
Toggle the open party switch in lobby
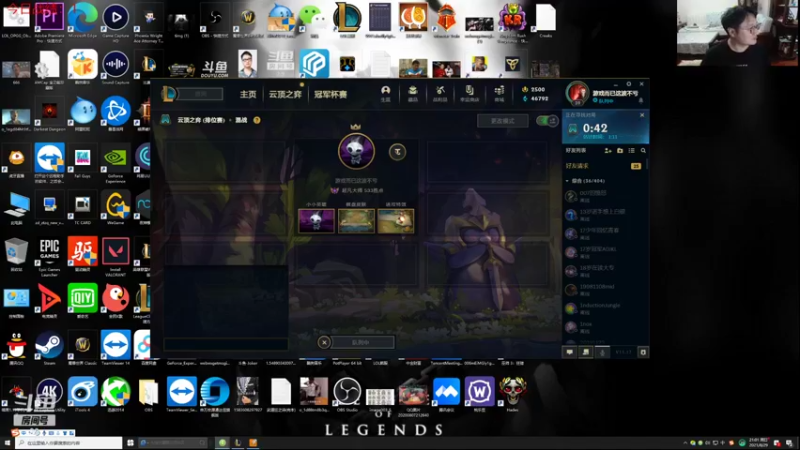[547, 121]
